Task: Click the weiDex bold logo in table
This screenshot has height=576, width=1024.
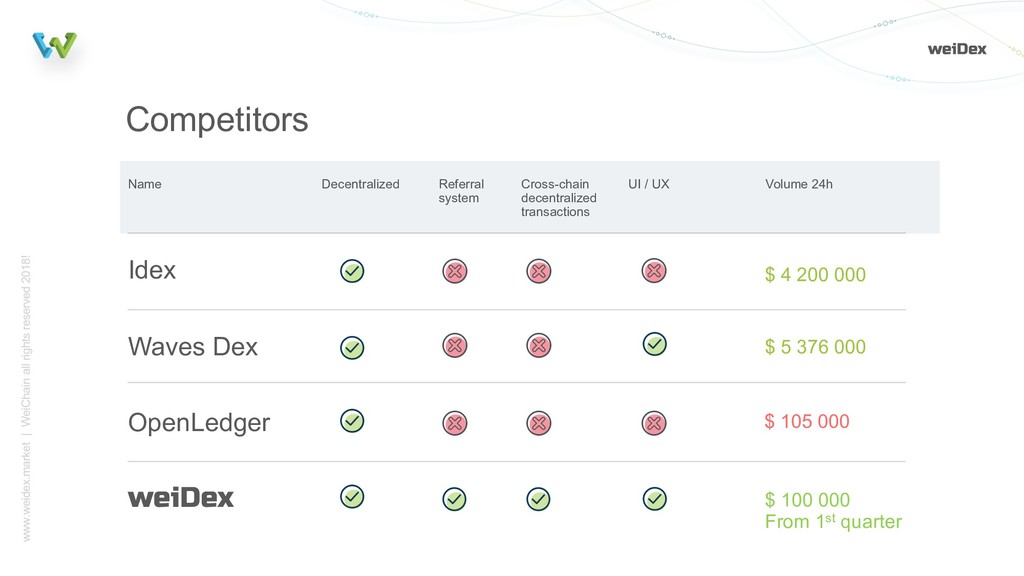Action: click(x=181, y=497)
